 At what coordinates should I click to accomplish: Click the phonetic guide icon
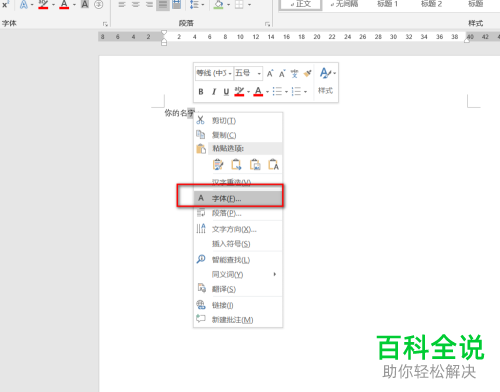click(294, 73)
